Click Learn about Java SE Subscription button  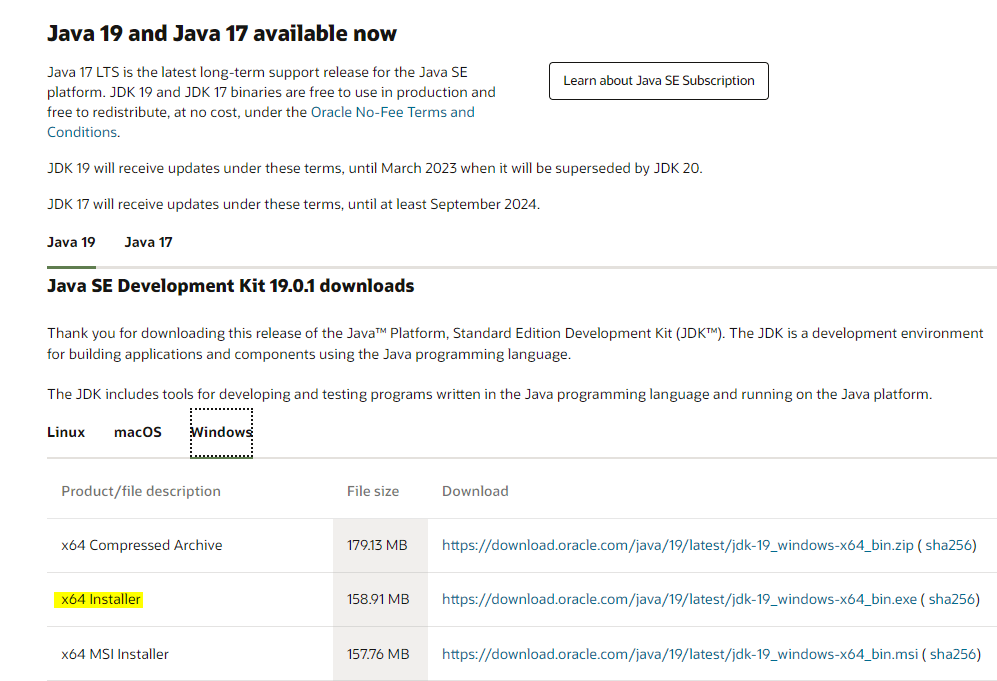pos(659,81)
